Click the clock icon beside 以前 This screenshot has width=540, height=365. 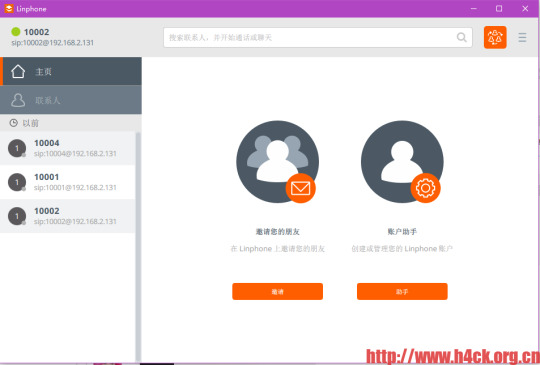13,123
